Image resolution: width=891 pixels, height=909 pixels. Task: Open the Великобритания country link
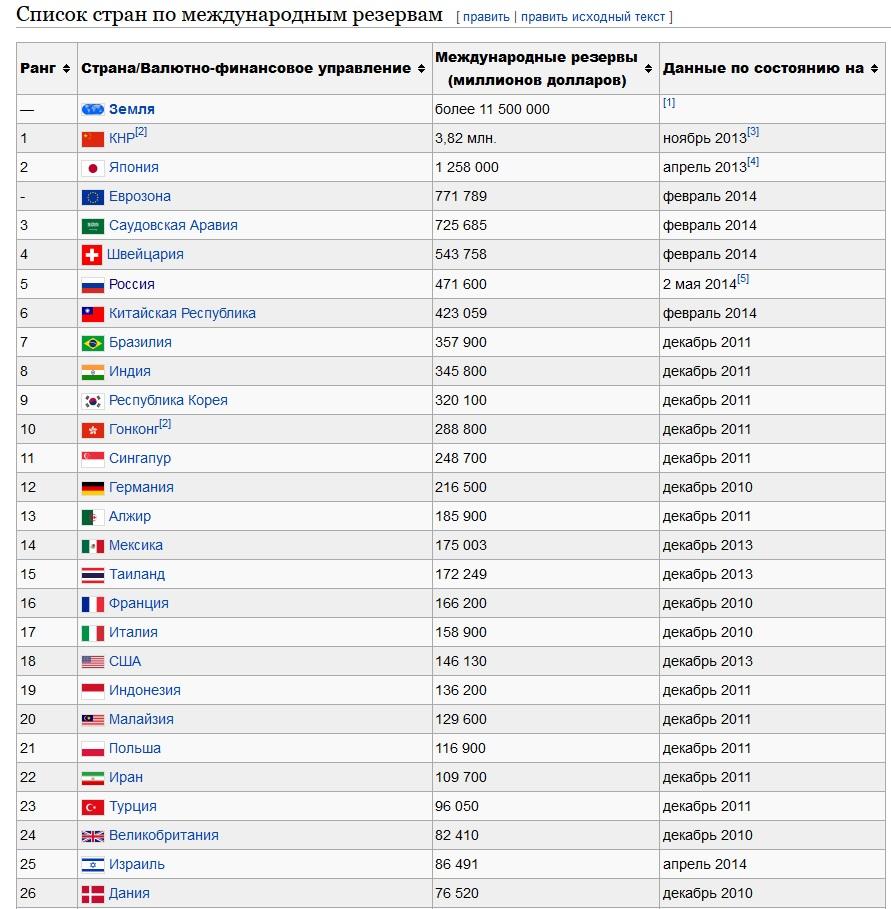pyautogui.click(x=163, y=835)
